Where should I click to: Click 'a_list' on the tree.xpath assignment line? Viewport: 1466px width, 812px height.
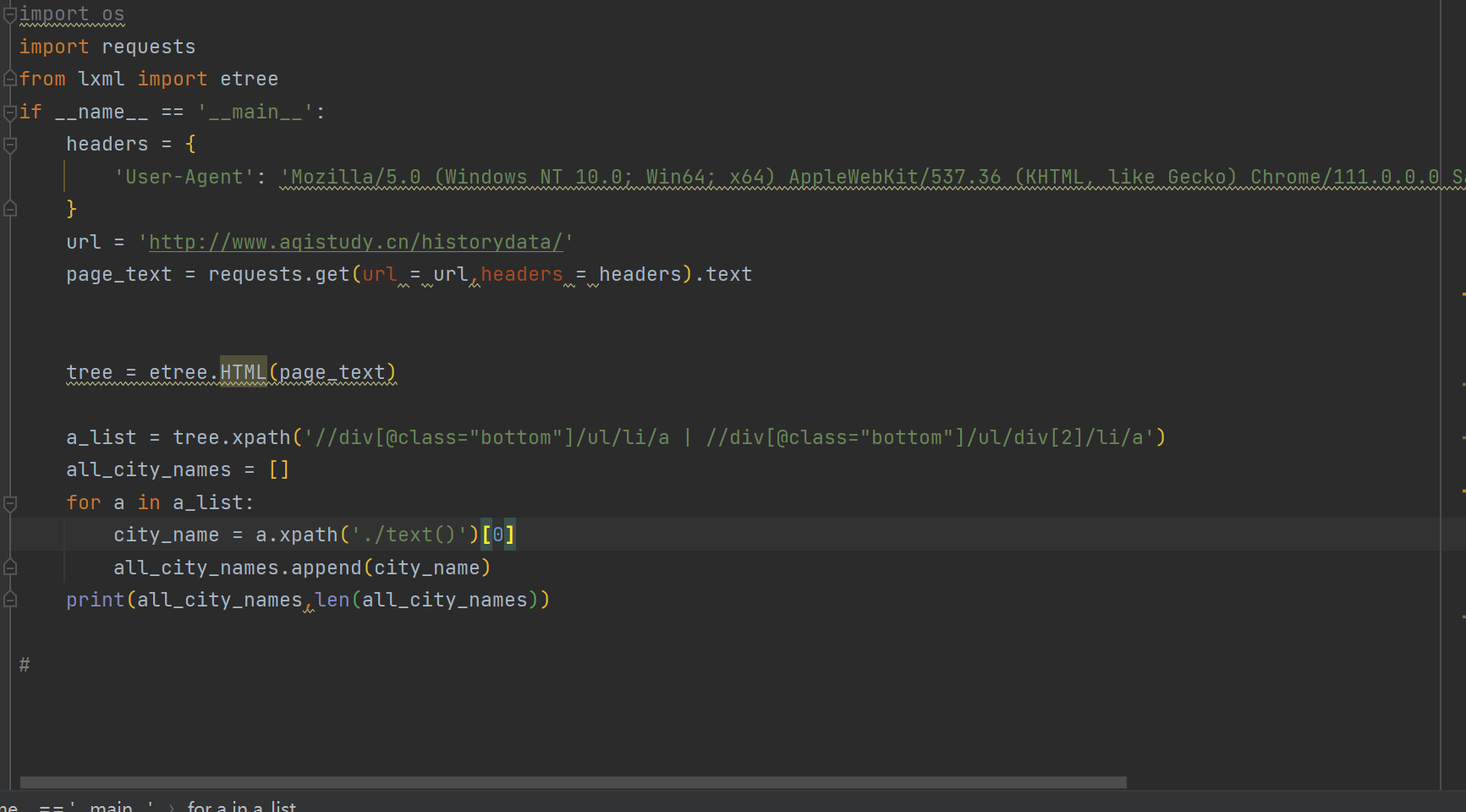point(102,437)
